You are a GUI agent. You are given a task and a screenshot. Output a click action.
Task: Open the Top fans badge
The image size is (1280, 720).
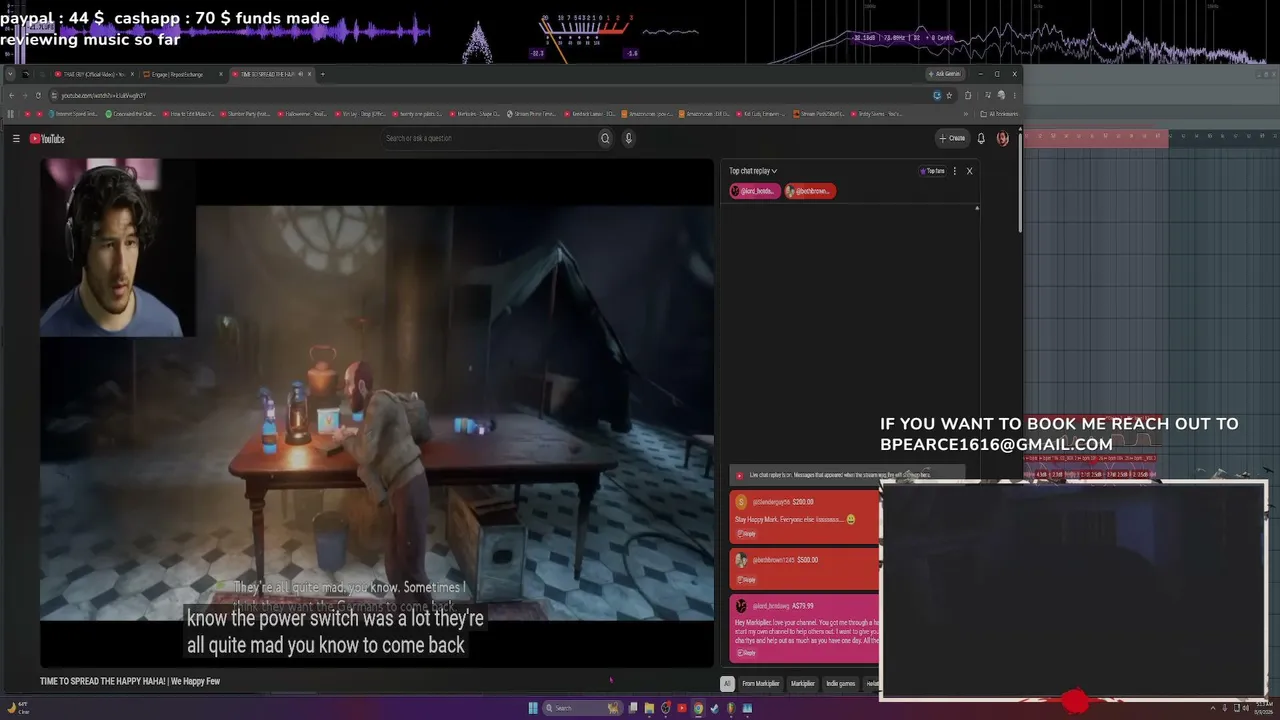(932, 171)
